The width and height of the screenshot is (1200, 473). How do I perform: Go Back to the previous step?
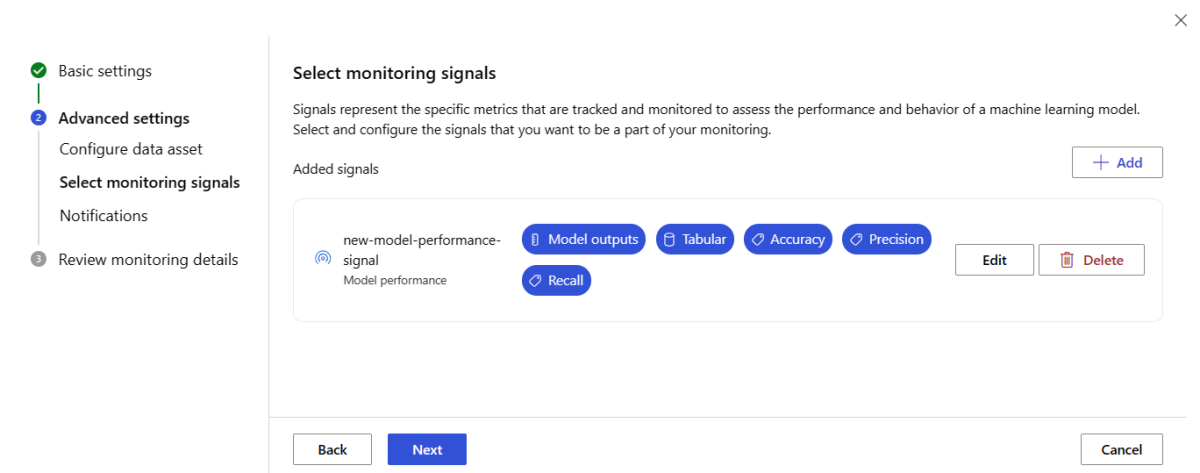(x=332, y=450)
